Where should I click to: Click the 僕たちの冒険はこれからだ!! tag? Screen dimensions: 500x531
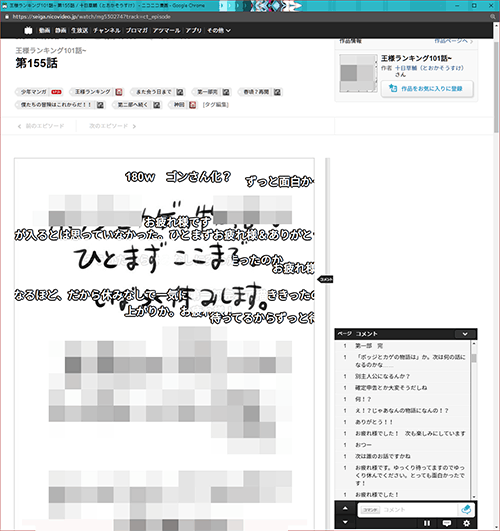[56, 105]
